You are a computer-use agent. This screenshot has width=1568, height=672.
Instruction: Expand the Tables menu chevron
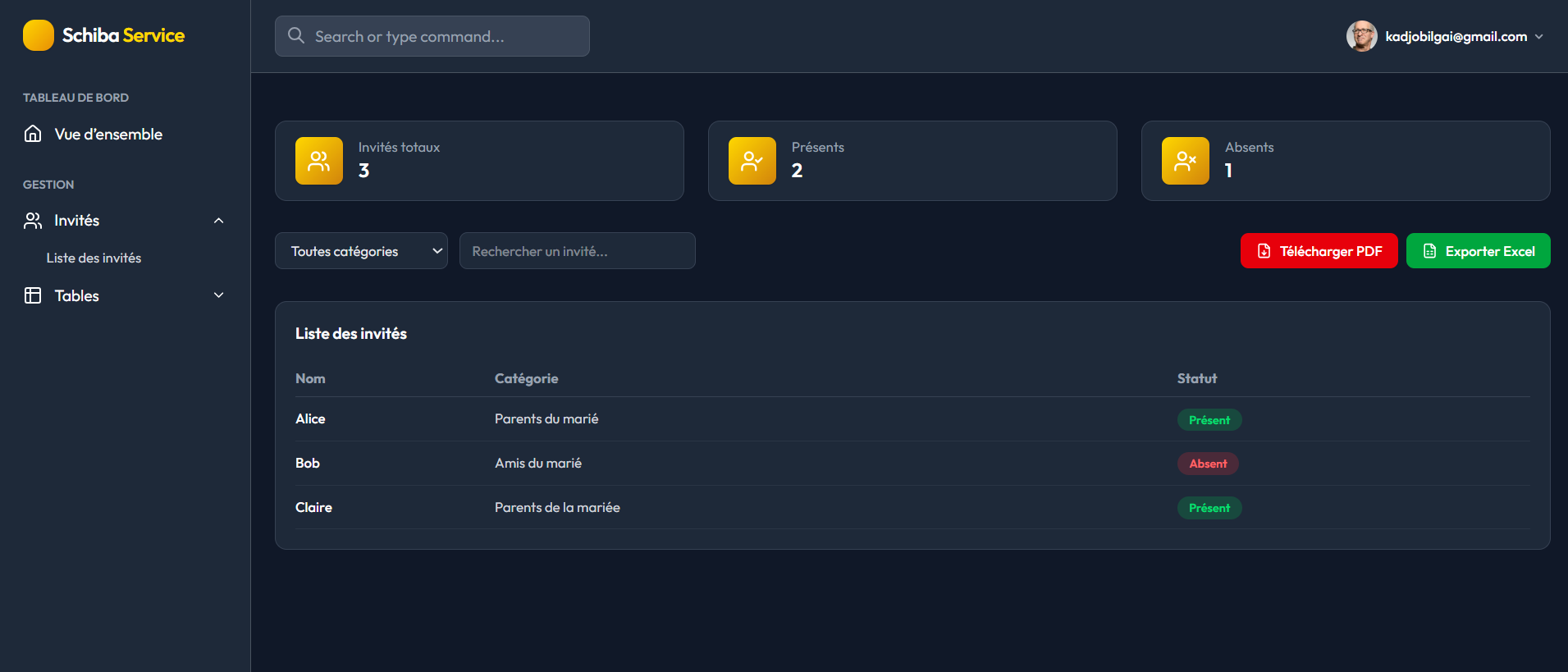[219, 295]
